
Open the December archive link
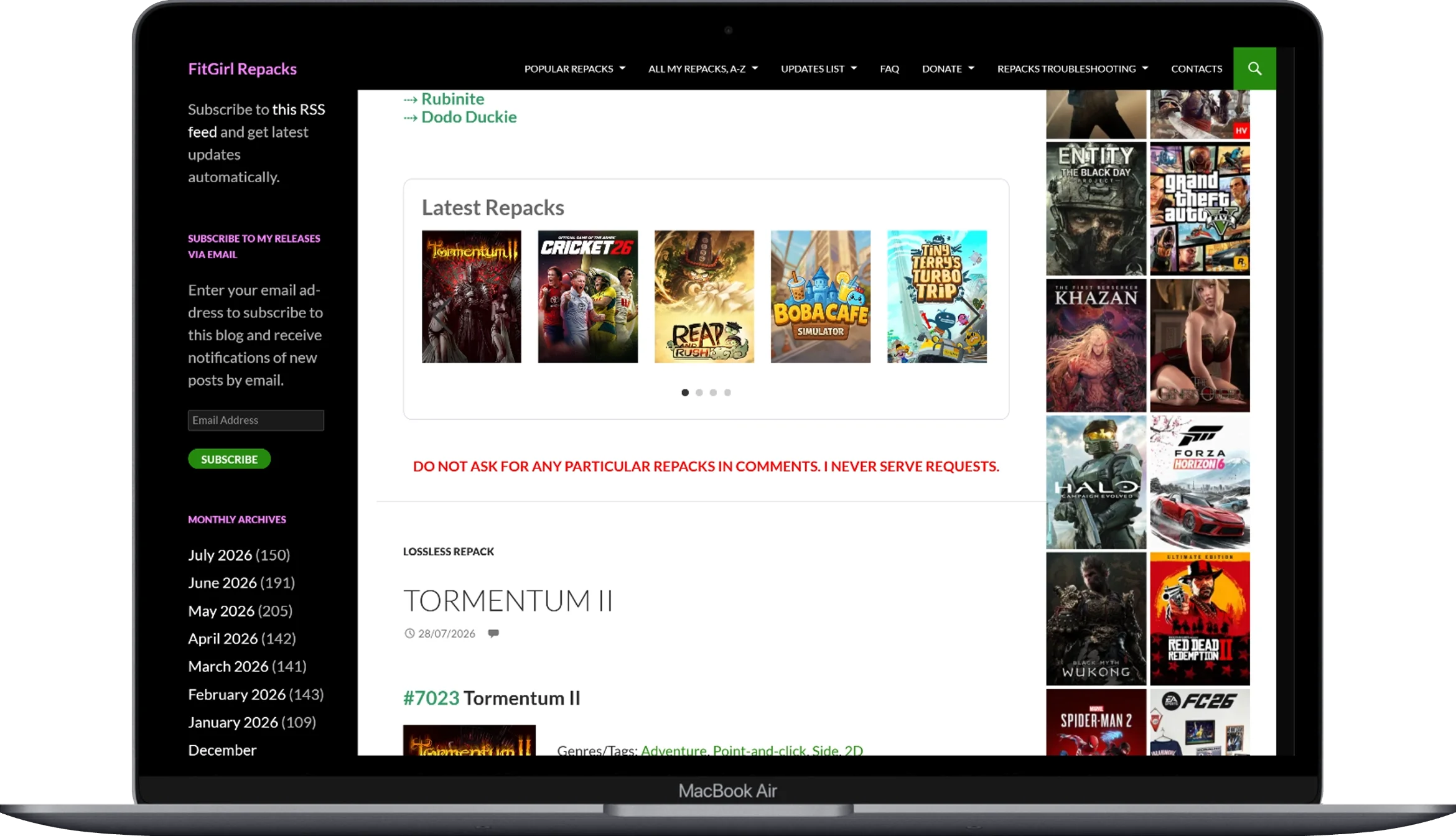pos(222,750)
